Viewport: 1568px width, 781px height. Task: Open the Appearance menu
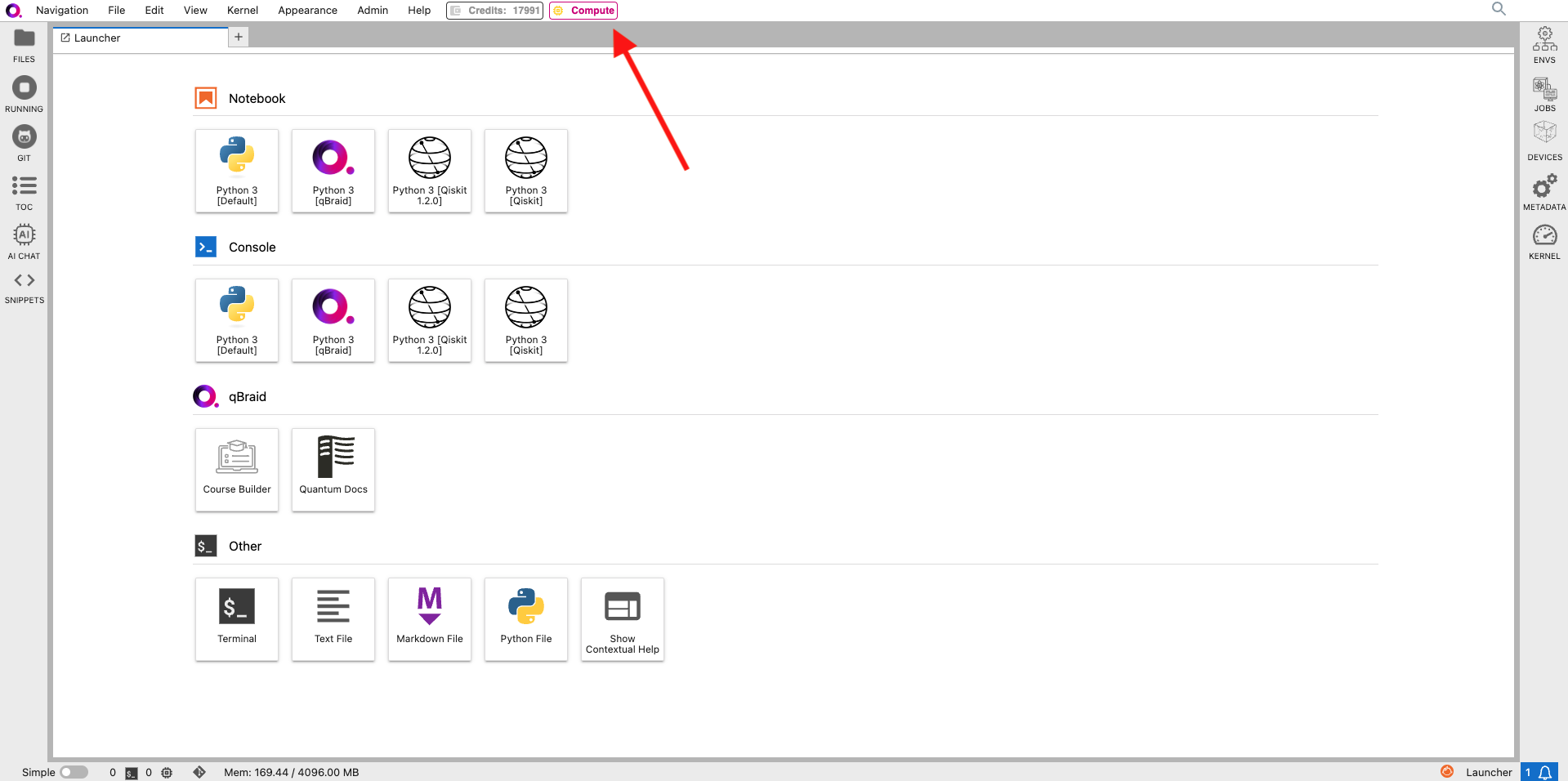tap(307, 11)
